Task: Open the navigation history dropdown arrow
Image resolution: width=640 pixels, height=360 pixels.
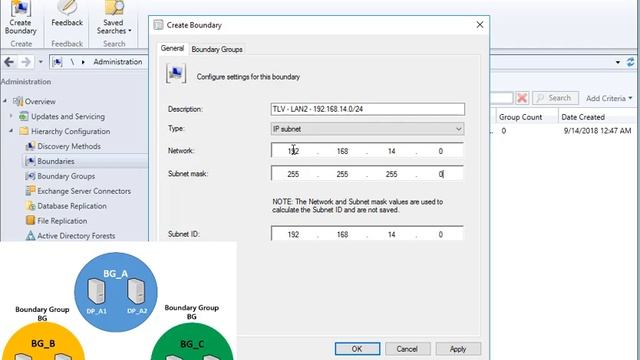Action: 40,62
